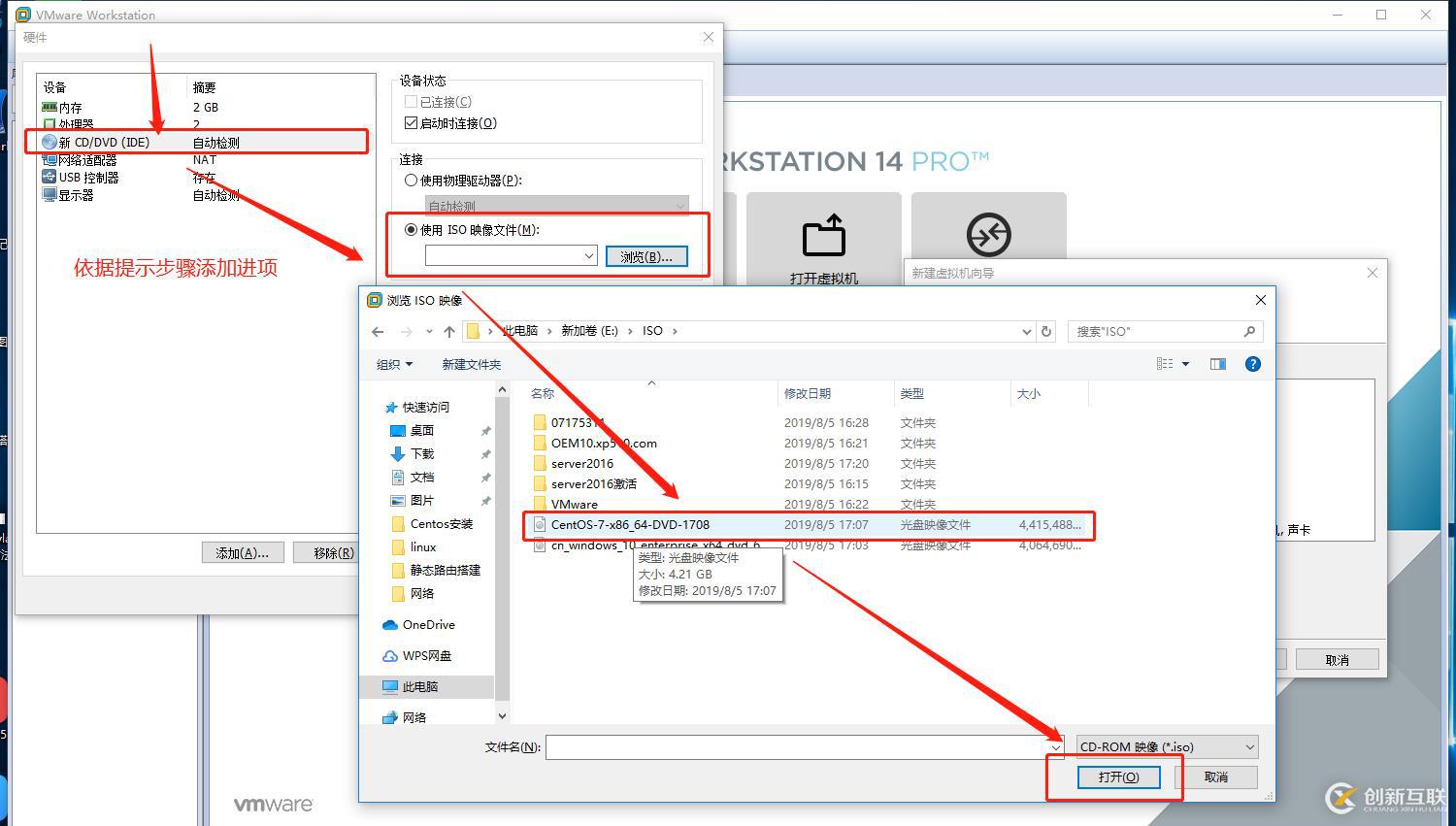
Task: Click 打开(O) button
Action: (1118, 776)
